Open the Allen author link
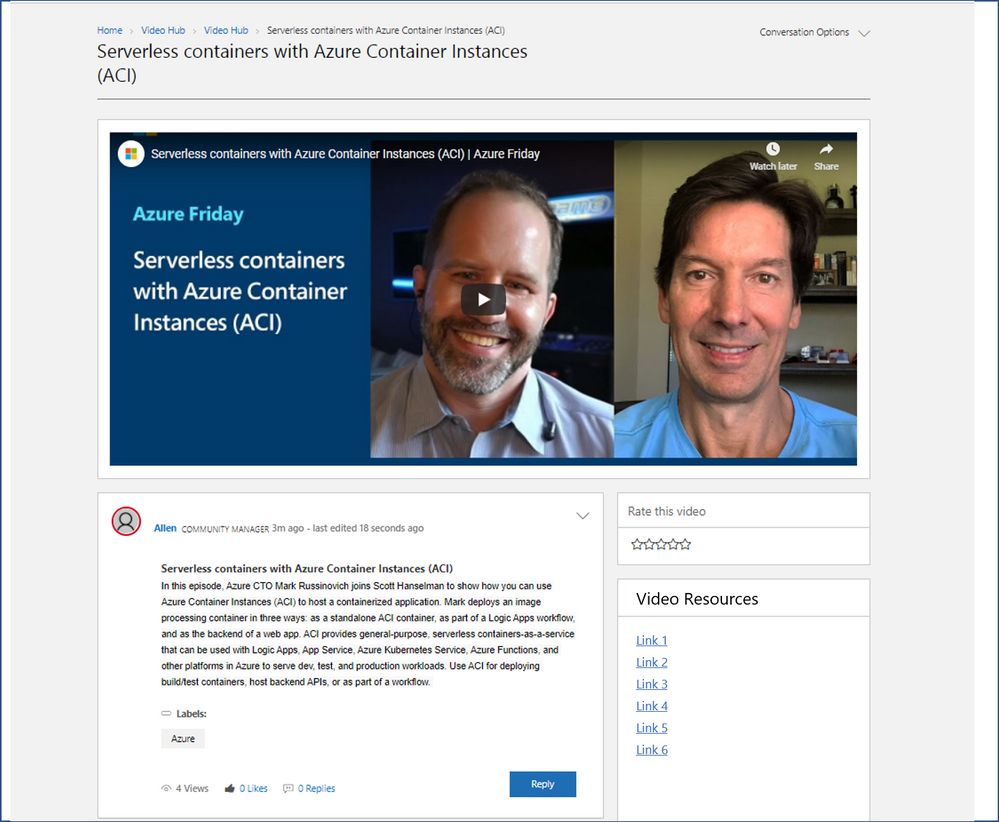This screenshot has height=822, width=999. click(165, 528)
